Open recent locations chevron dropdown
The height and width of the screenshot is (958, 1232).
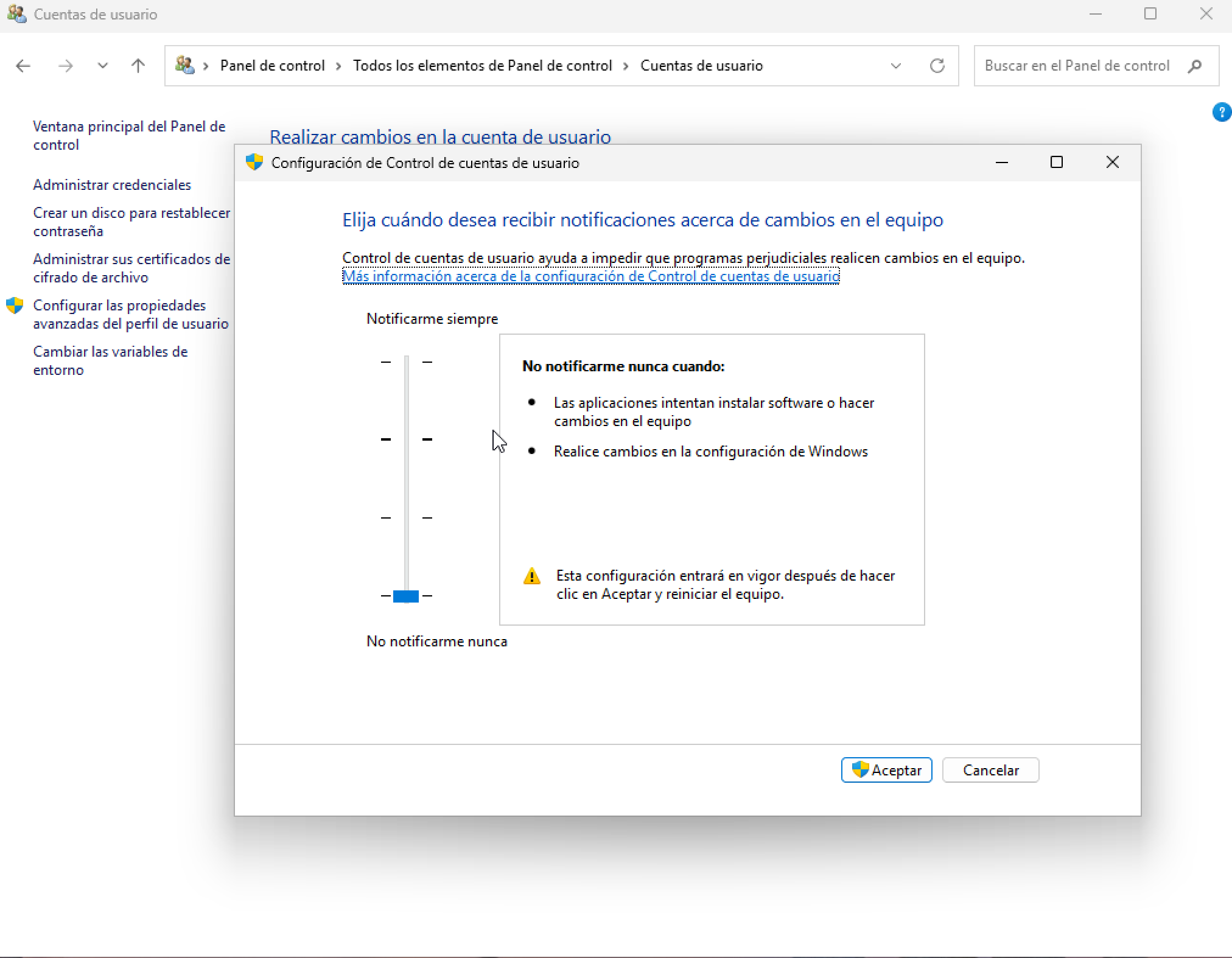[103, 66]
